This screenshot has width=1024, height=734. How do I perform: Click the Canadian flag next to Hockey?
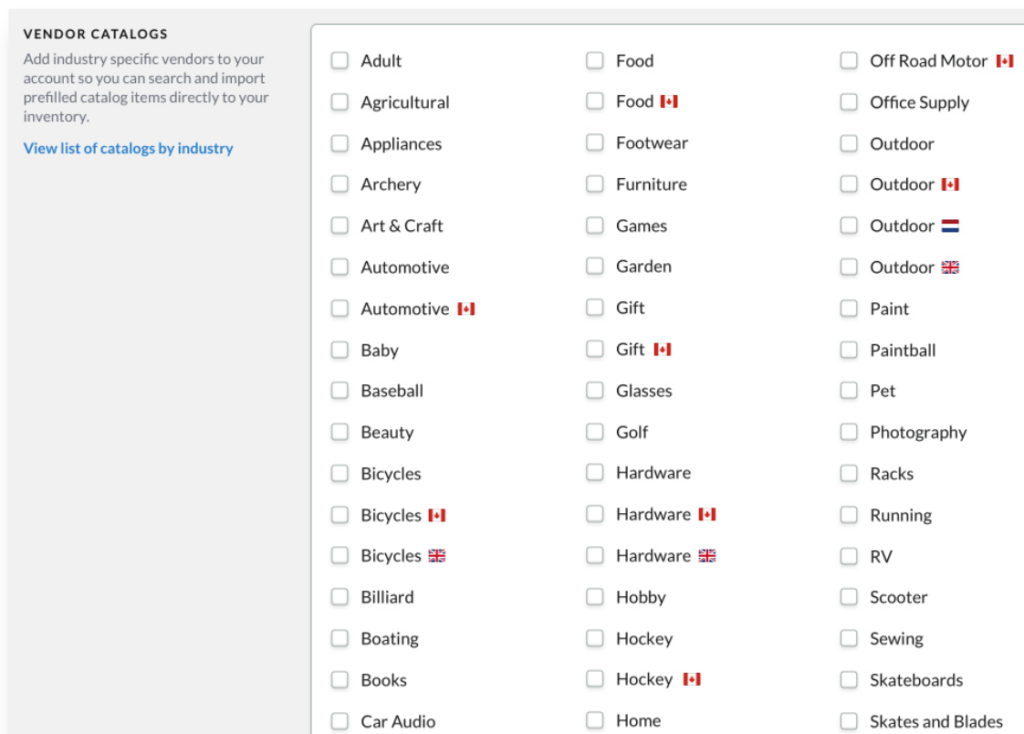691,679
